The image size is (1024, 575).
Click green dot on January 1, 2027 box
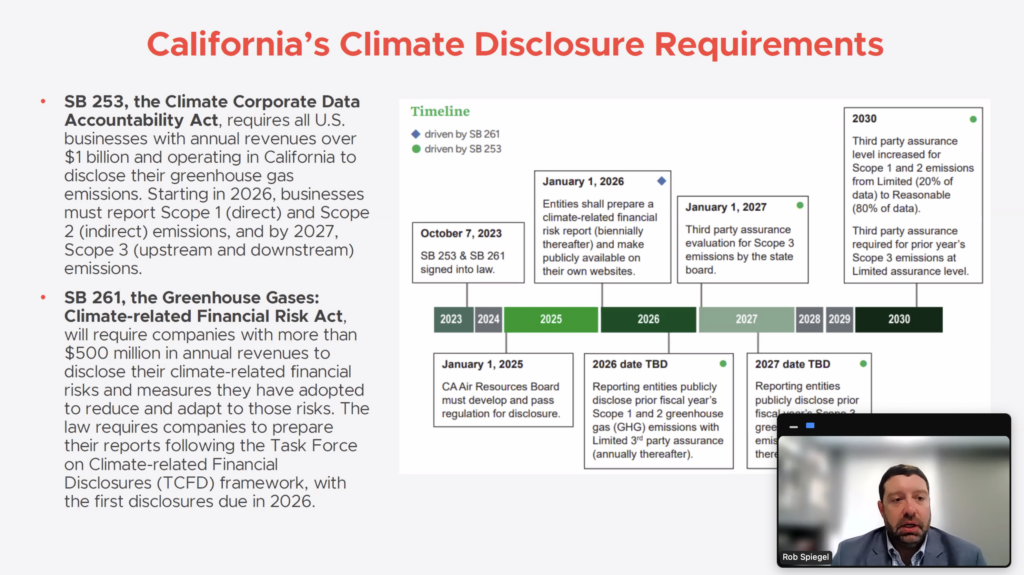[x=799, y=206]
